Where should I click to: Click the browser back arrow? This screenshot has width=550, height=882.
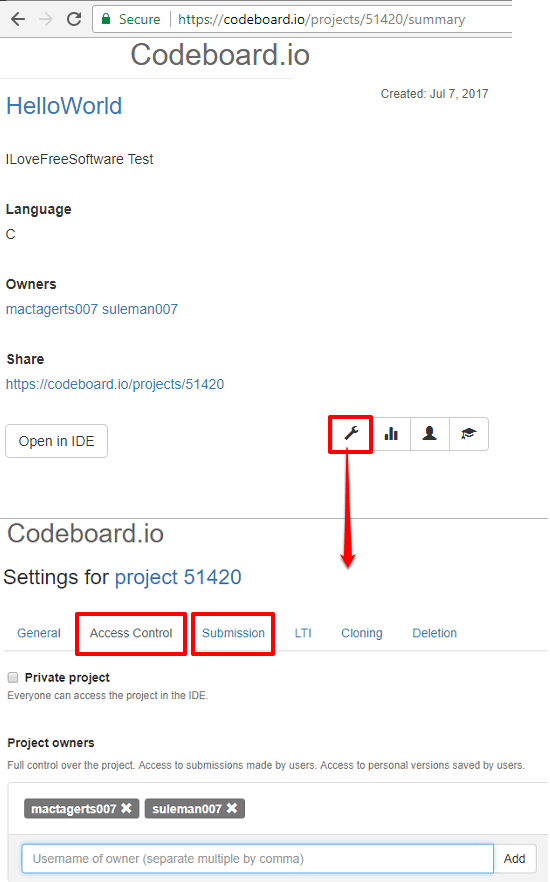tap(18, 19)
